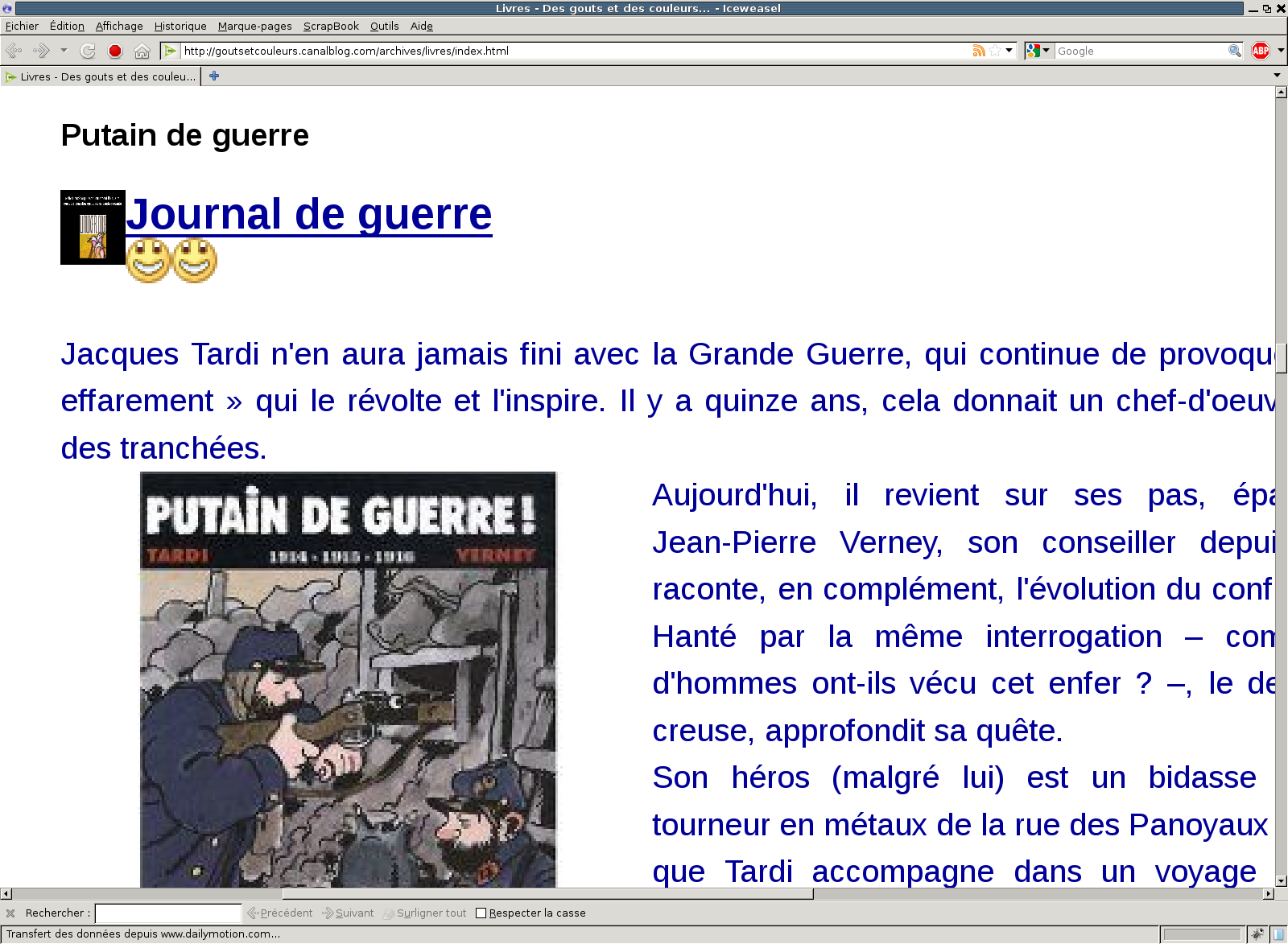Open the search engine selector dropdown
This screenshot has width=1288, height=944.
pos(1038,51)
